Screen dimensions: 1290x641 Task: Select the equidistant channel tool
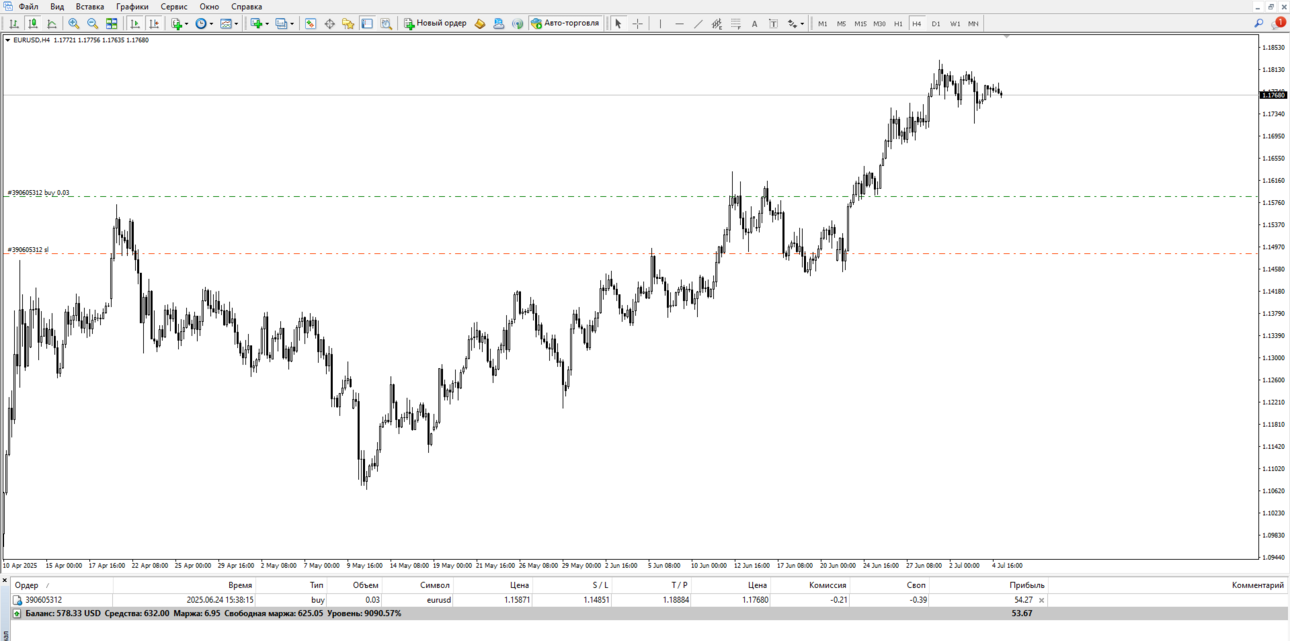pos(717,23)
